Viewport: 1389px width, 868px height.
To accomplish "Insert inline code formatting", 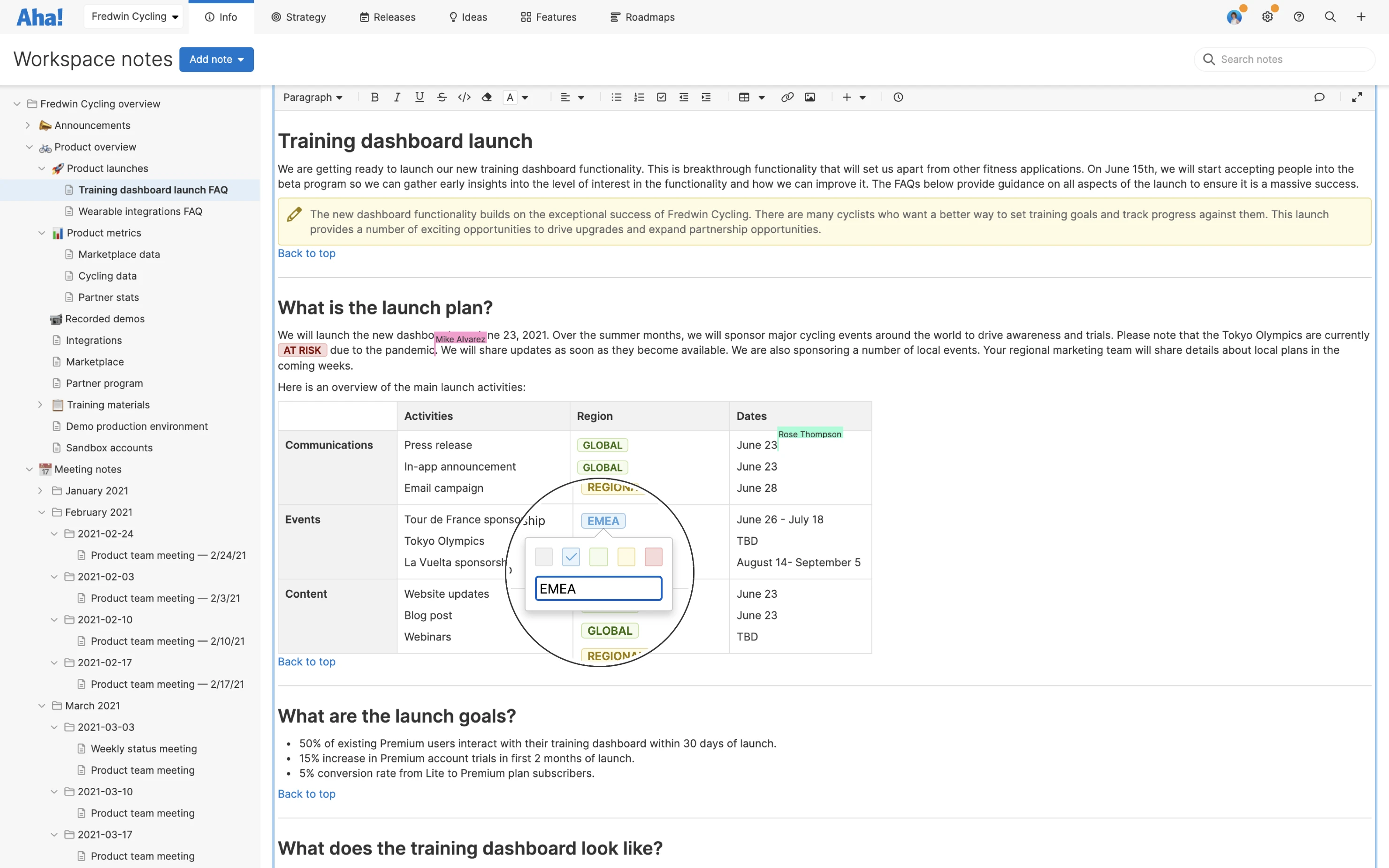I will (x=464, y=97).
